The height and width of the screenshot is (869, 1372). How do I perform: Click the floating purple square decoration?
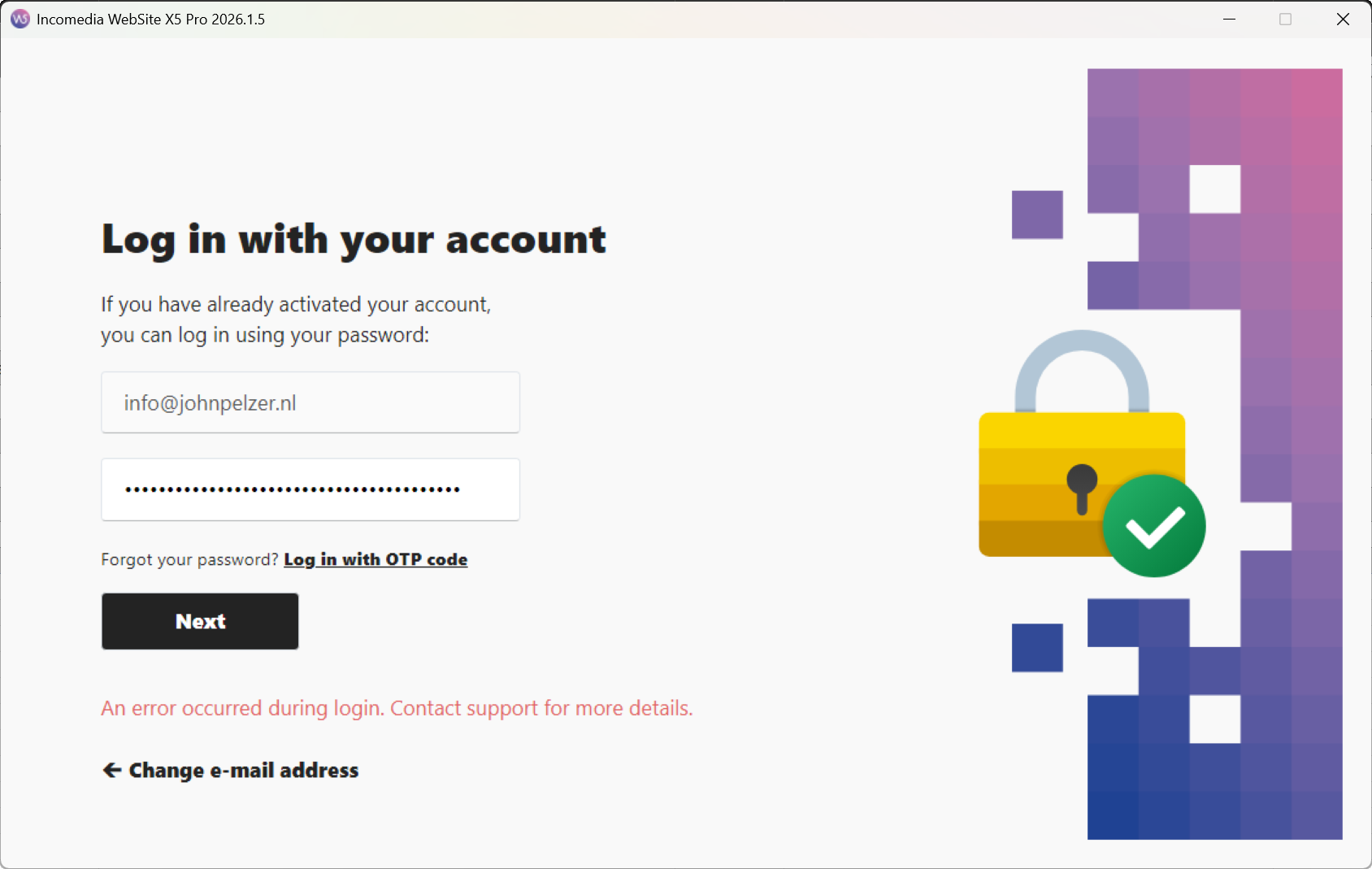click(1037, 215)
